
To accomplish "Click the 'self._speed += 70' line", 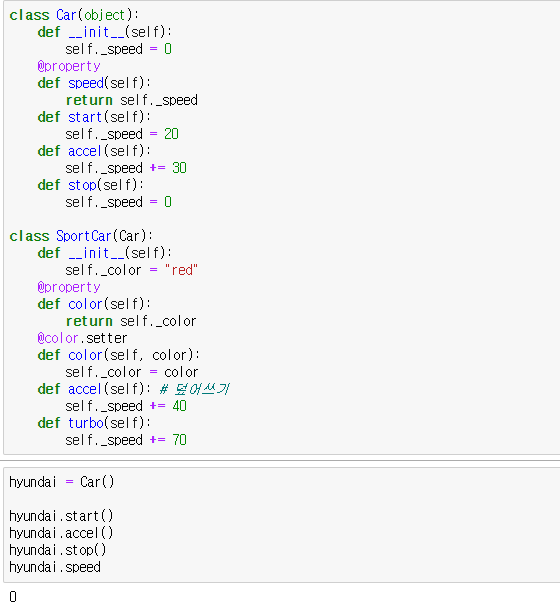I will [126, 440].
